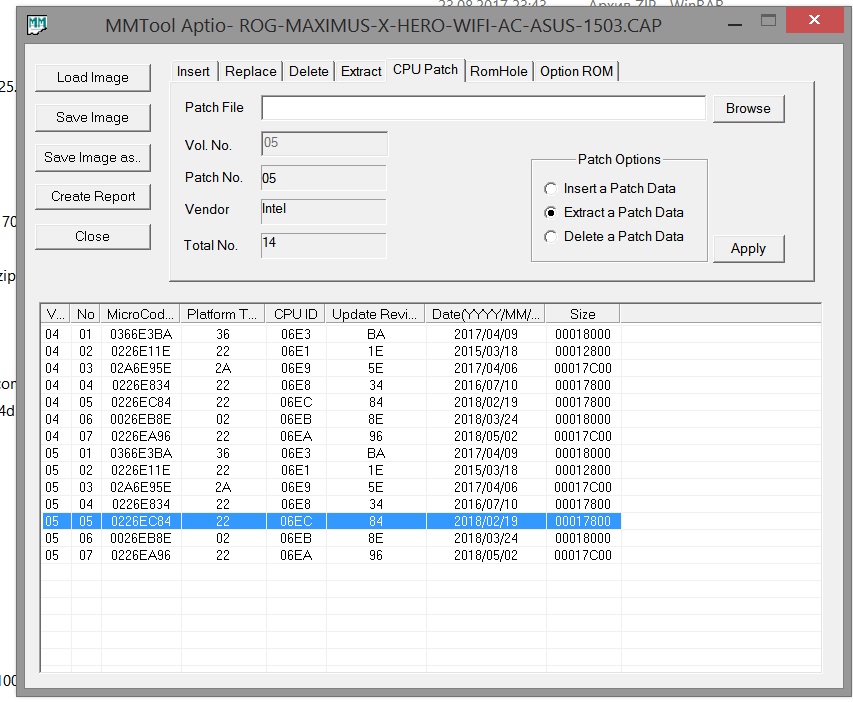Viewport: 853px width, 702px height.
Task: Minimize the MMTool window
Action: [x=735, y=24]
